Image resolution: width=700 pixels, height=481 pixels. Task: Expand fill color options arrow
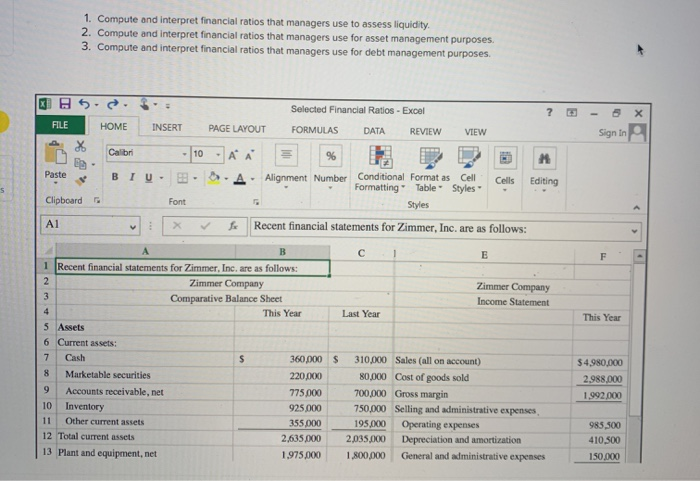coord(226,179)
